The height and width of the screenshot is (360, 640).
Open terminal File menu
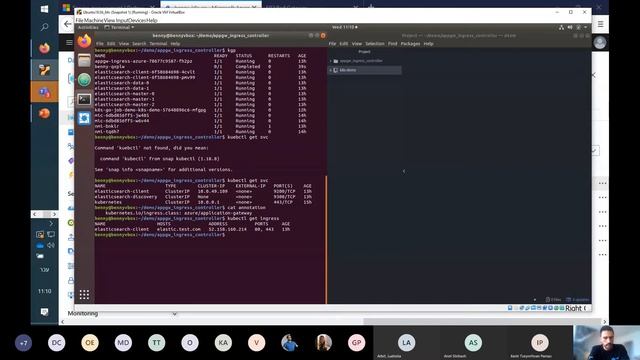[100, 44]
